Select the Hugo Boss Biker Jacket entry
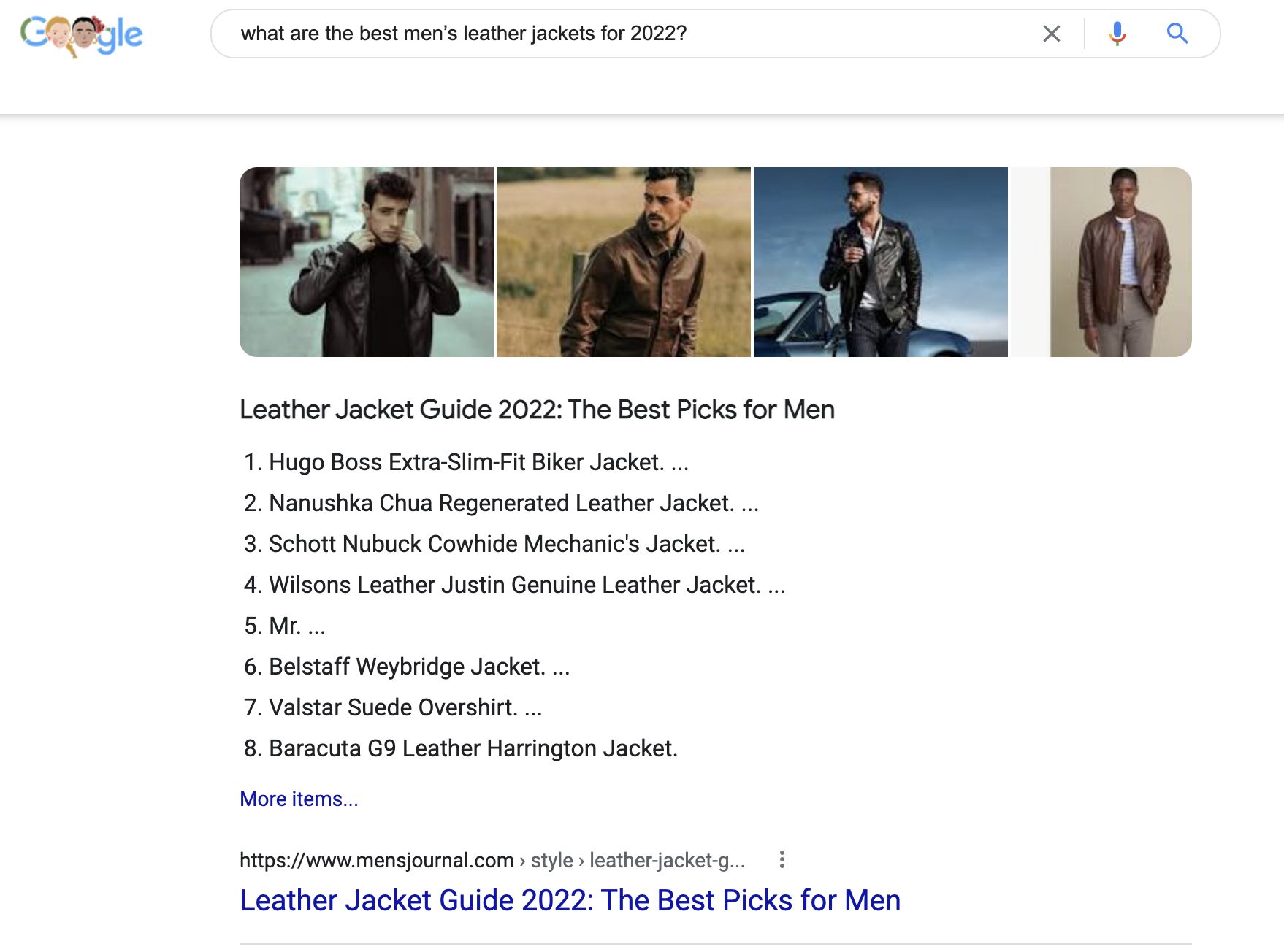The height and width of the screenshot is (952, 1284). 466,463
